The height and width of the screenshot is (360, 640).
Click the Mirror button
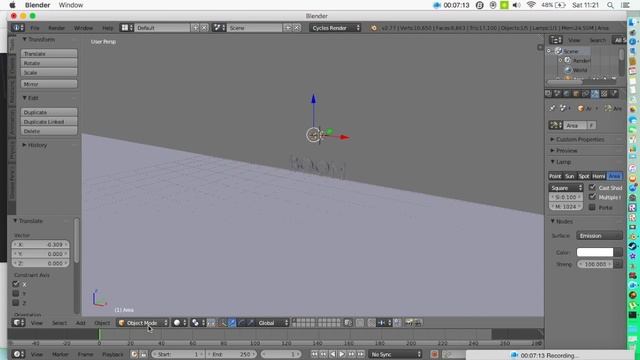pos(49,84)
